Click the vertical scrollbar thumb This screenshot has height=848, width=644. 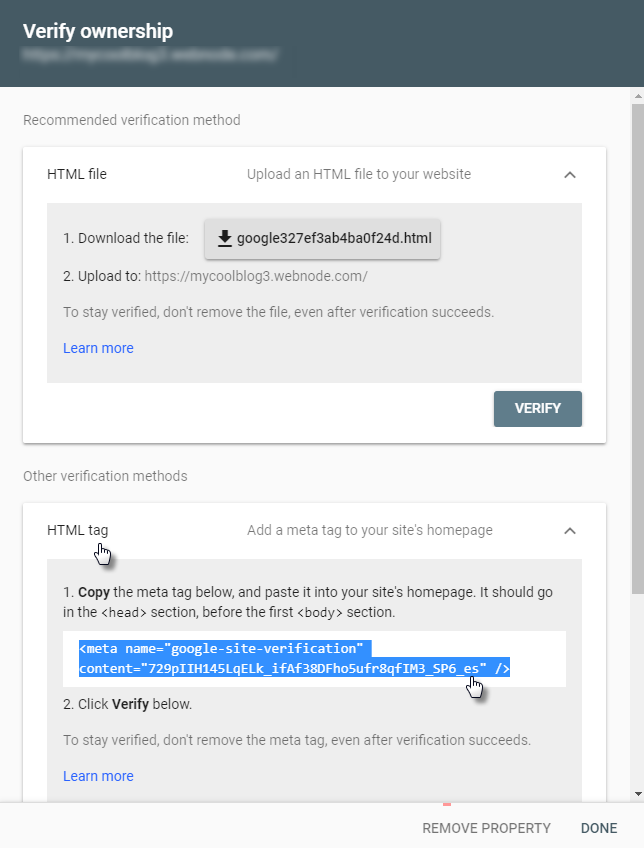tap(638, 340)
